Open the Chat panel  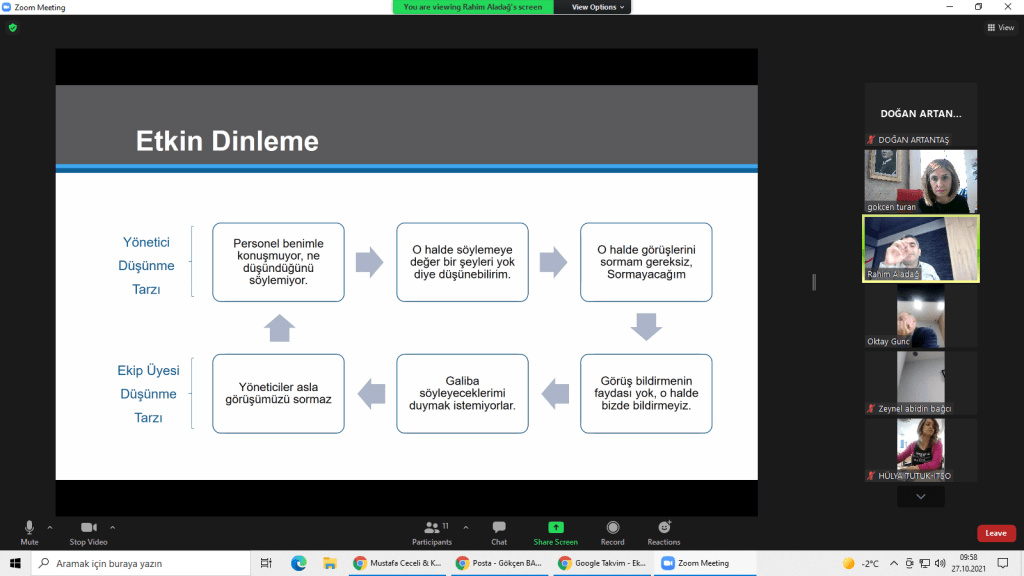click(499, 531)
